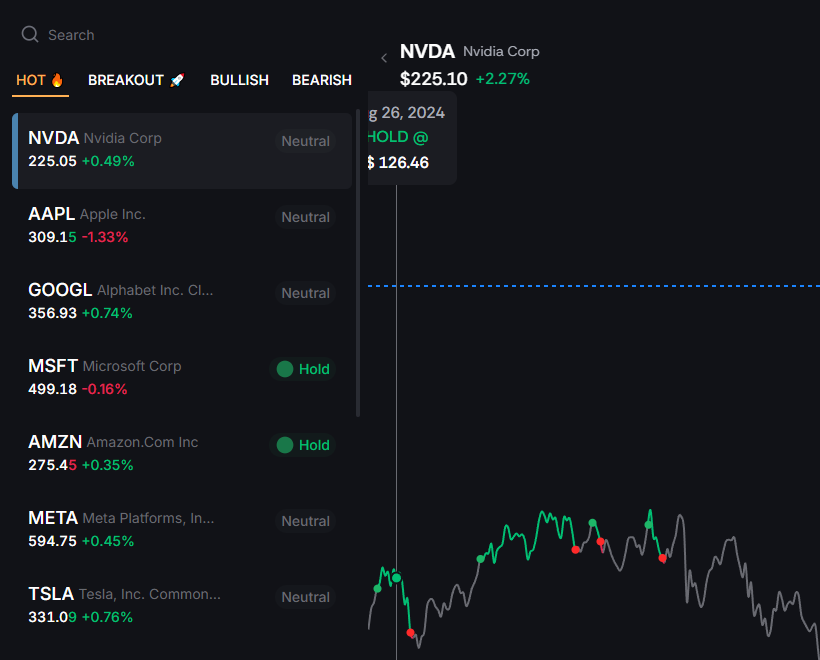Open the MSFT Microsoft Corp row
Screen dimensions: 820x660
click(182, 377)
